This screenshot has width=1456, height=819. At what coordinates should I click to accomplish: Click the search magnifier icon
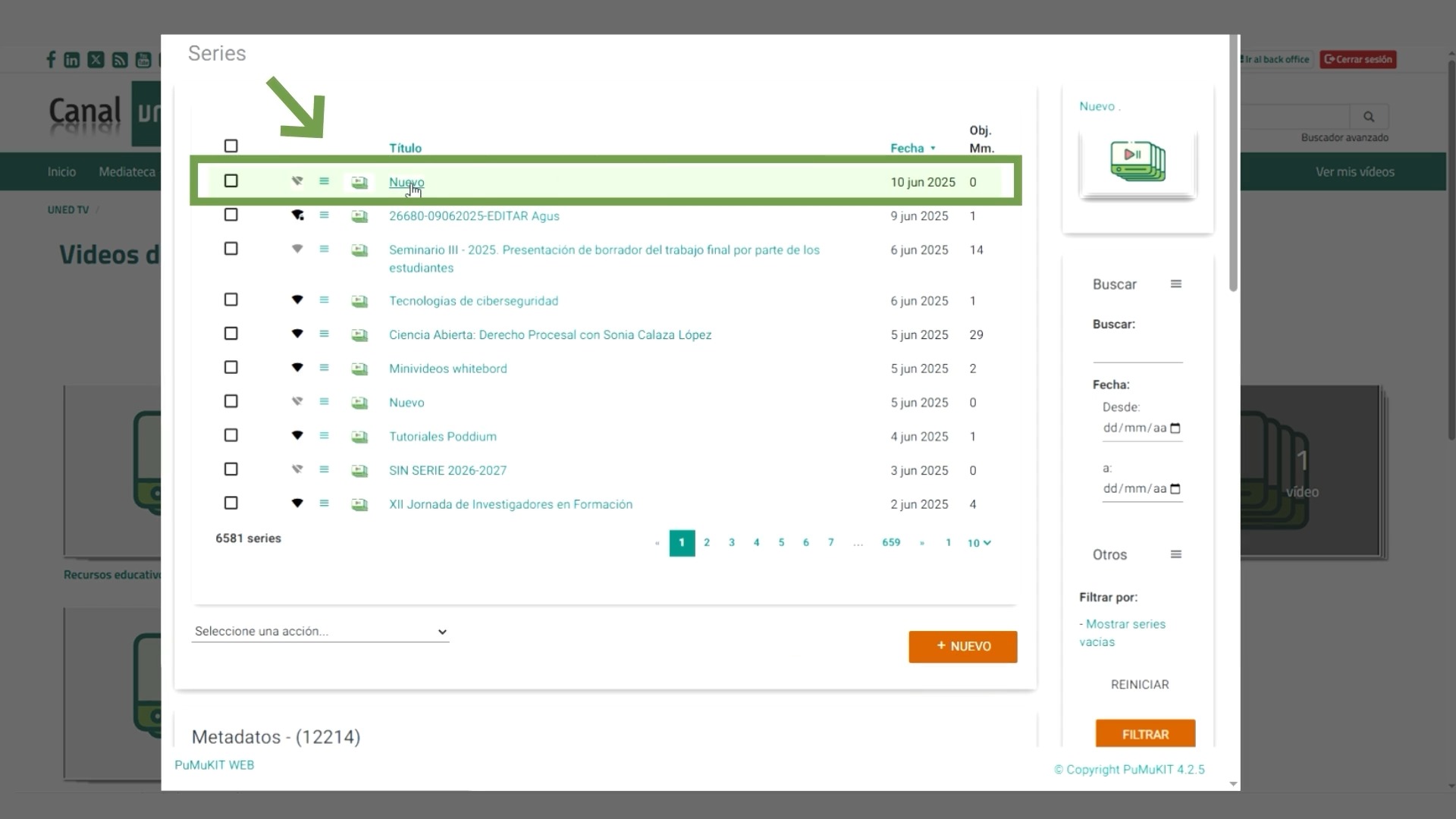point(1369,117)
